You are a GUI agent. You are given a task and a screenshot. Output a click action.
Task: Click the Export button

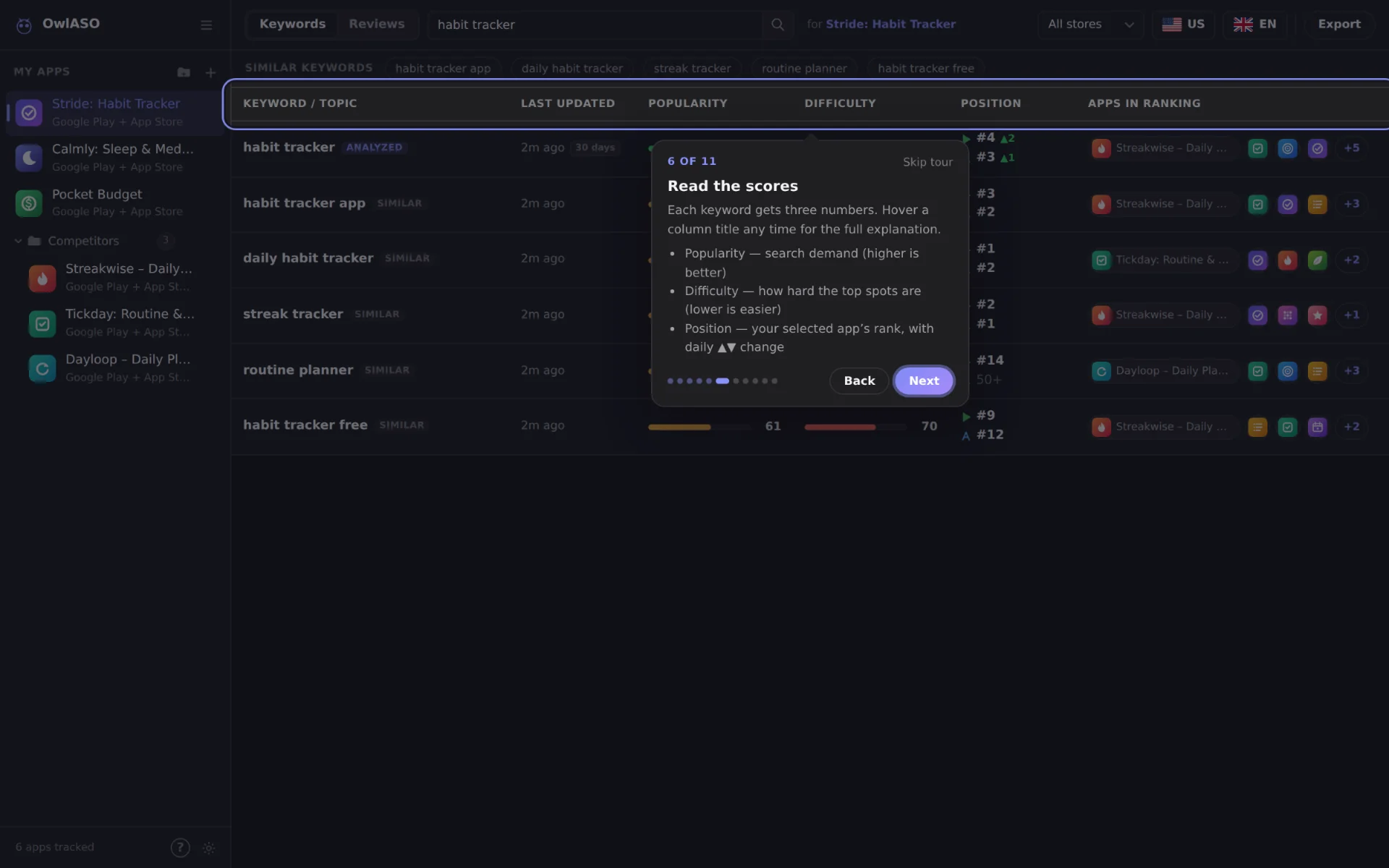[x=1339, y=25]
